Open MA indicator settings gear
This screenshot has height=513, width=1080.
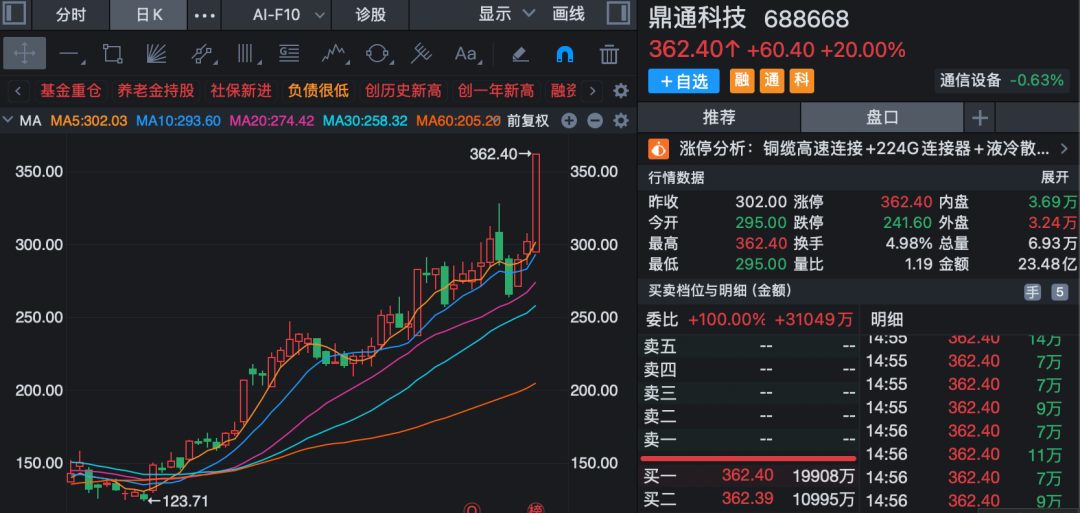tap(621, 121)
